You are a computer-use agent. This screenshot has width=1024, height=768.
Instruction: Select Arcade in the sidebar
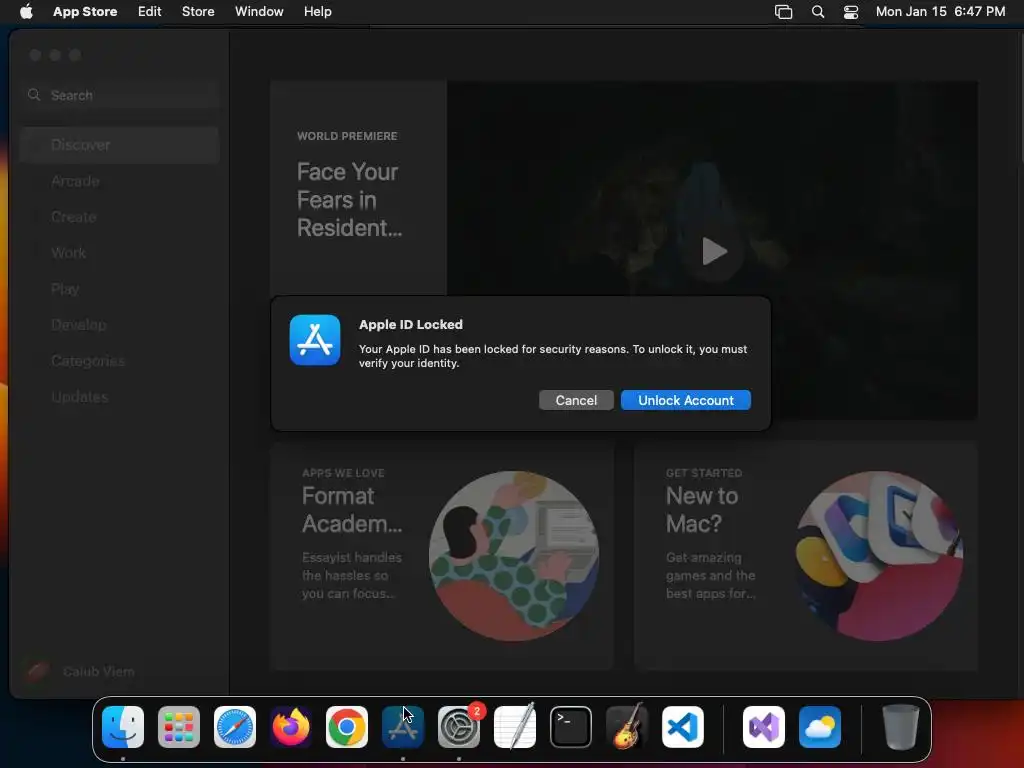(120, 181)
